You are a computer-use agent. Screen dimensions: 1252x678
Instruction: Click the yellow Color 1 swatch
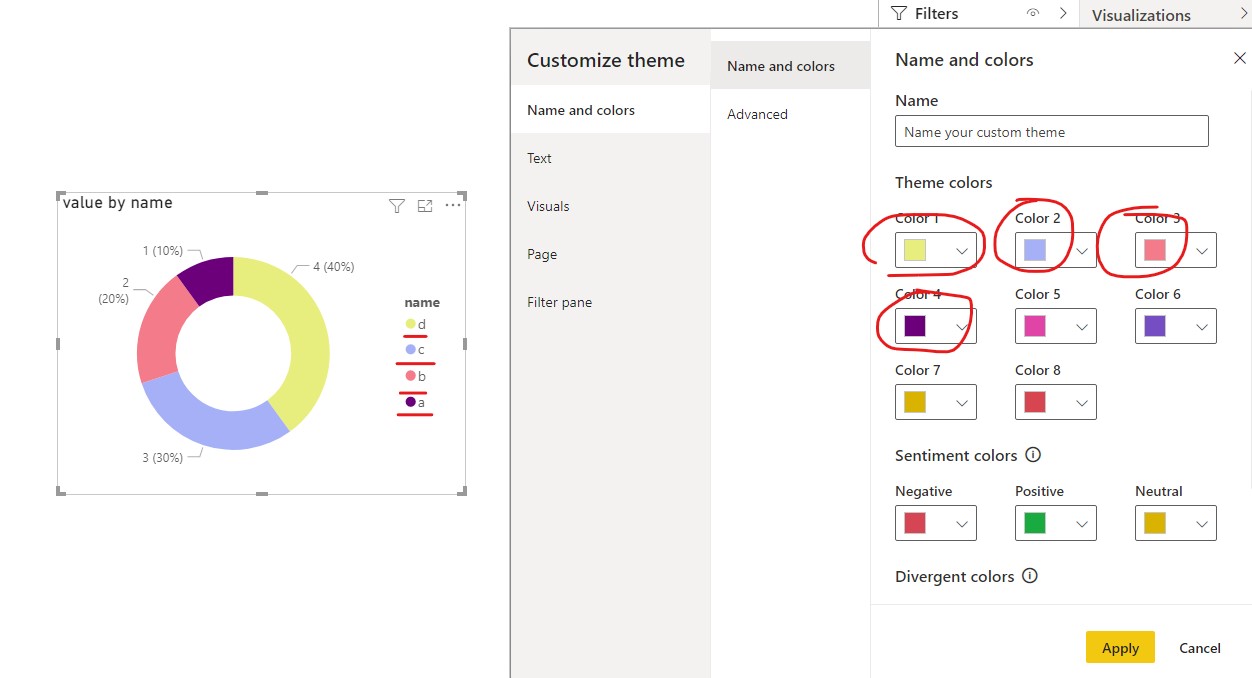[915, 250]
